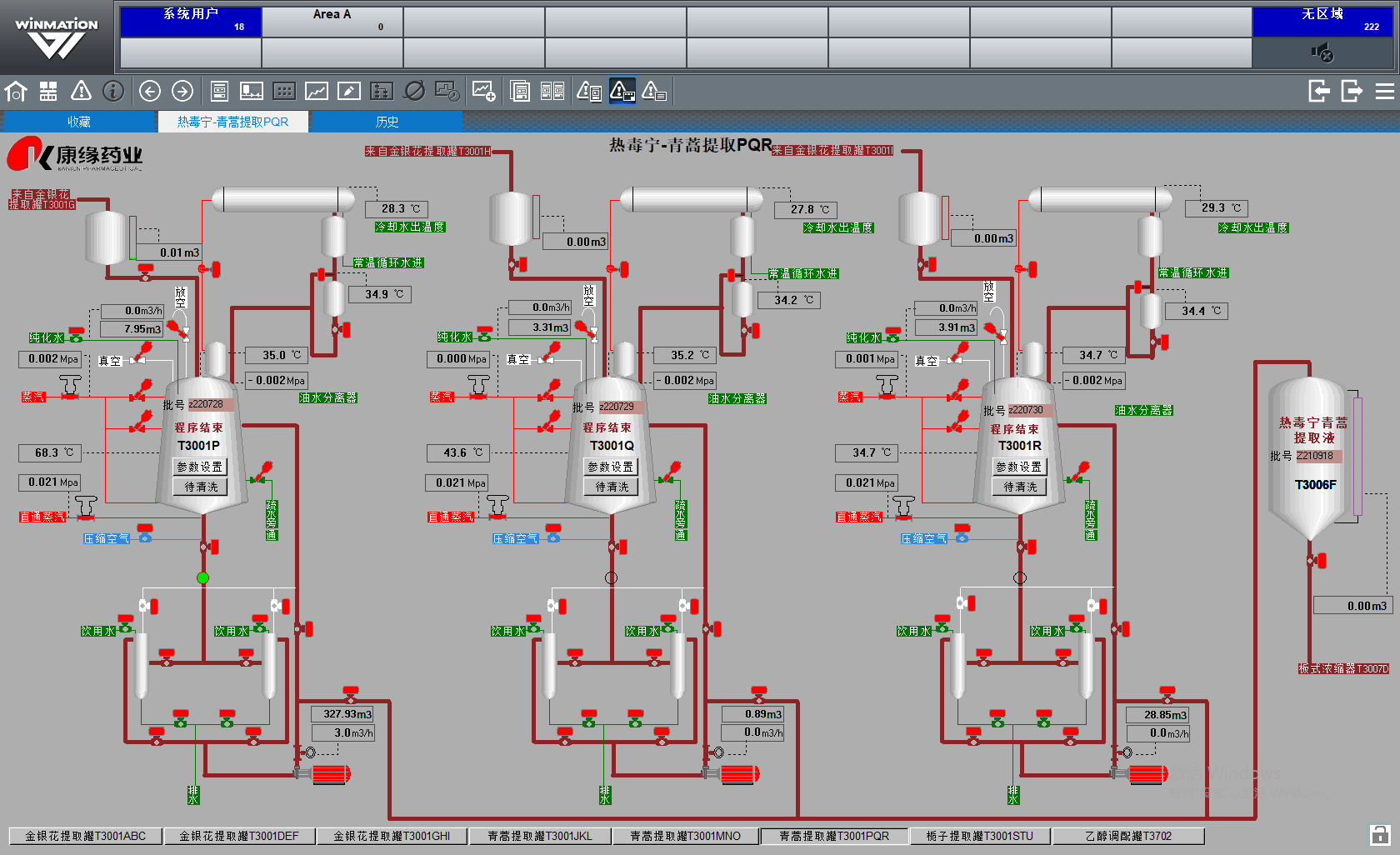Expand the 无区域 alarm area box
Viewport: 1400px width, 855px height.
pyautogui.click(x=1322, y=22)
